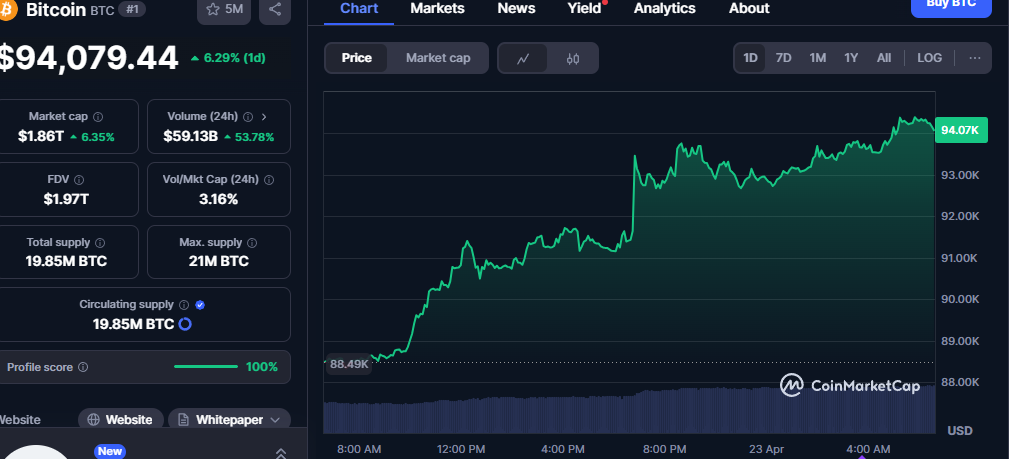Screen dimensions: 1009x459
Task: Click the 93.00K y-axis label
Action: click(960, 174)
